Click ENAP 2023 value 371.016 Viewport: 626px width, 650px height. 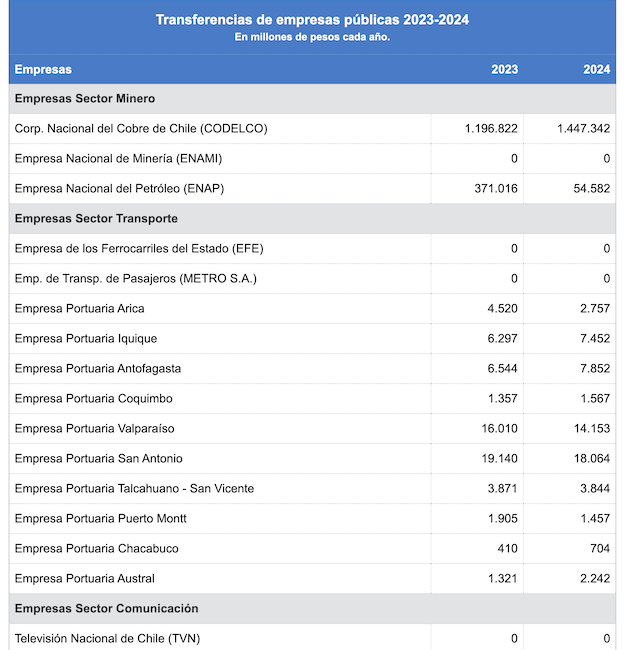point(496,189)
